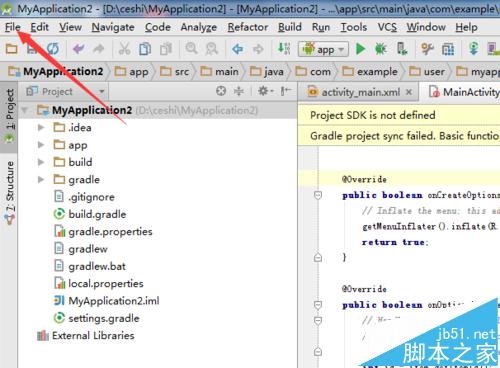This screenshot has width=500, height=368.
Task: Click the Project Structure icon
Action: (448, 49)
